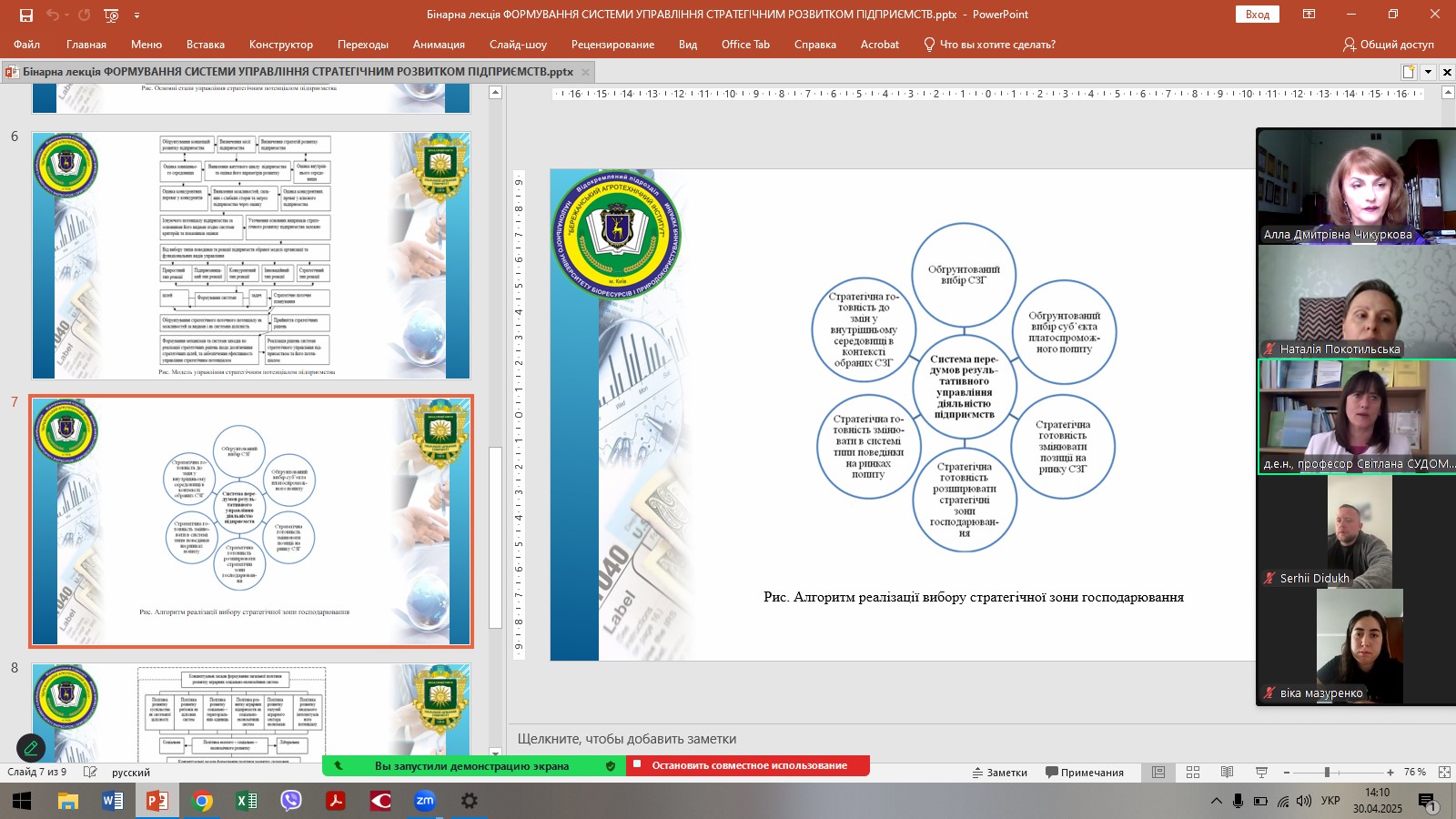Click the Вход sign-in button
The width and height of the screenshot is (1456, 819).
[1257, 15]
